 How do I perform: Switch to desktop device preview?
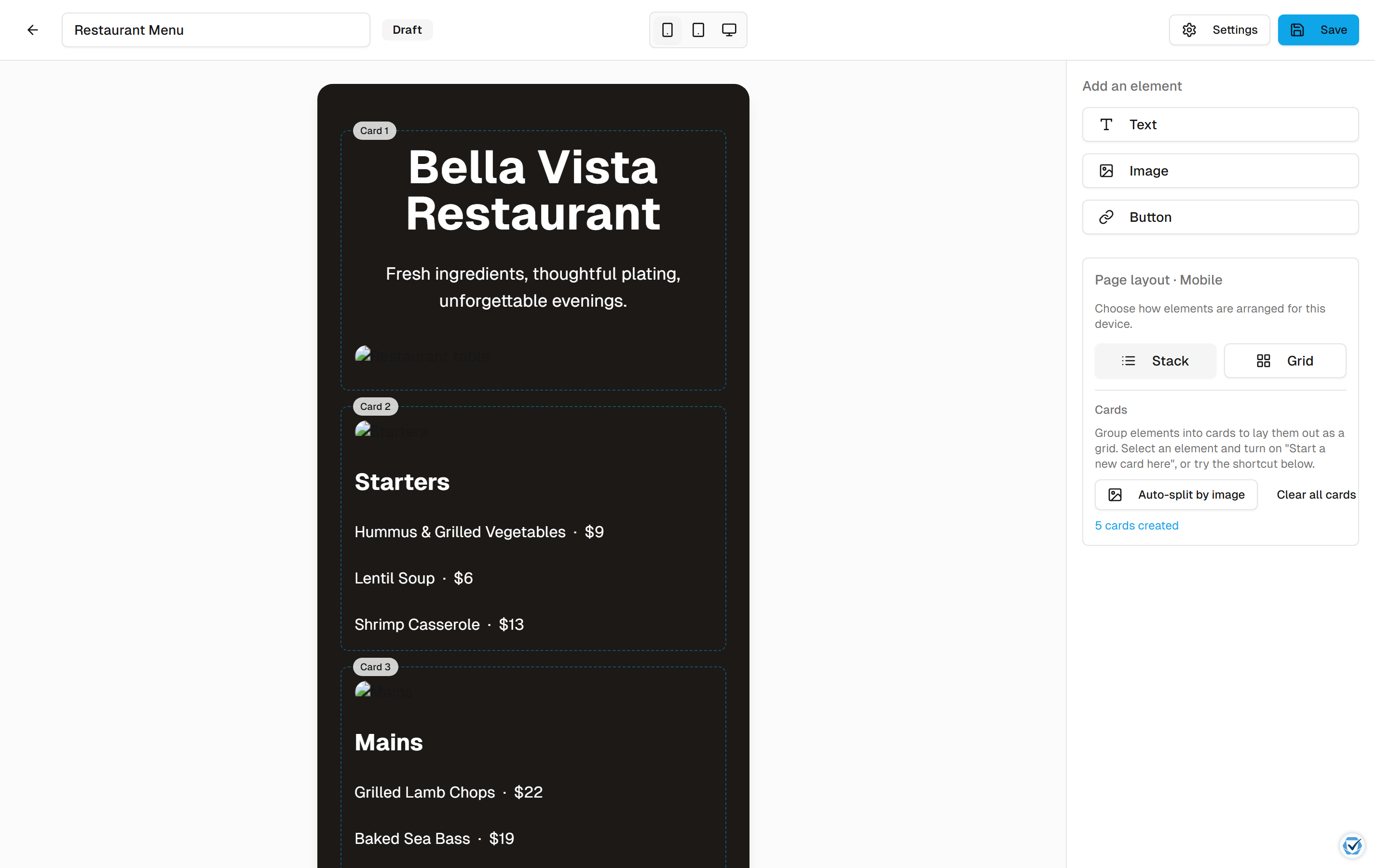[729, 30]
